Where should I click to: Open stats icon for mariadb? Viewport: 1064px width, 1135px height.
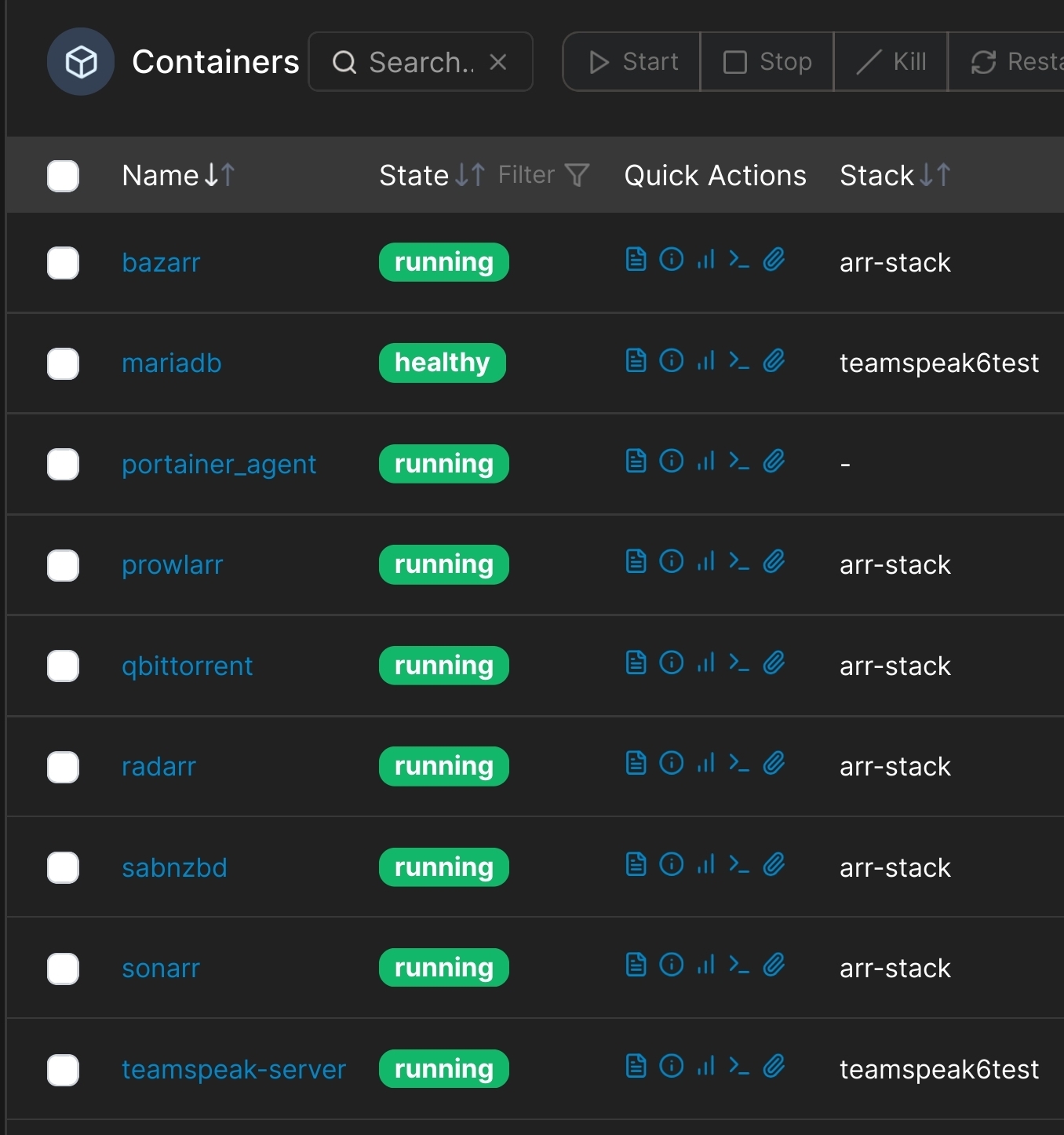pos(706,360)
